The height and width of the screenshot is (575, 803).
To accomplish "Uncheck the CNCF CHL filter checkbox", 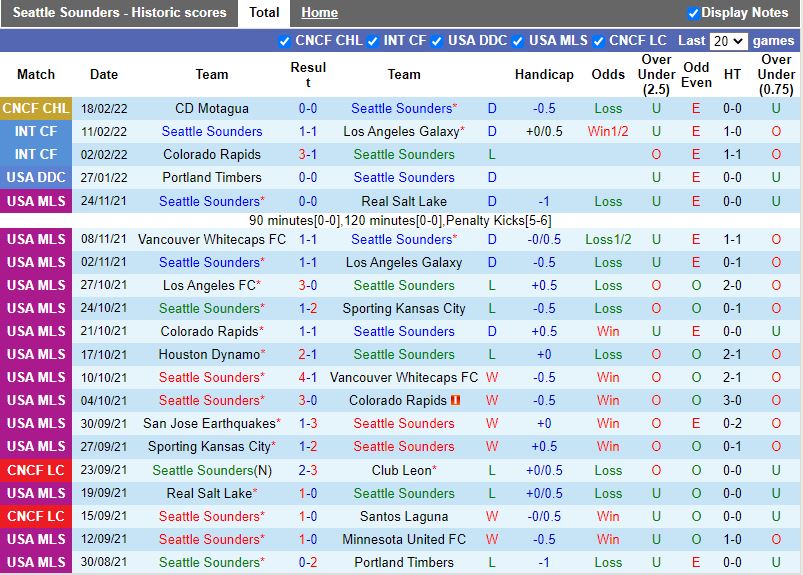I will tap(284, 41).
